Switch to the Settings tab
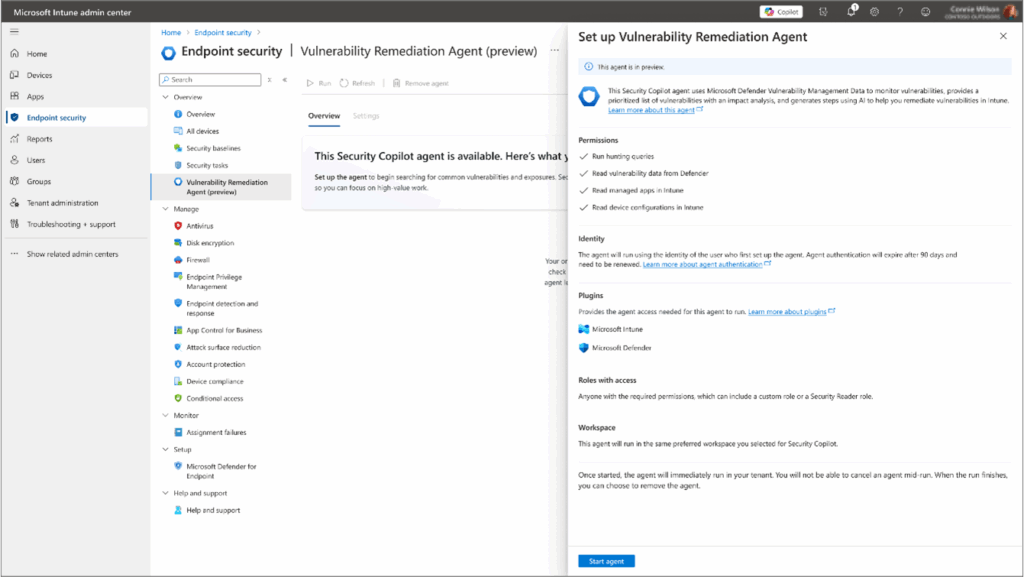Screen dimensions: 1024x577 tap(366, 116)
